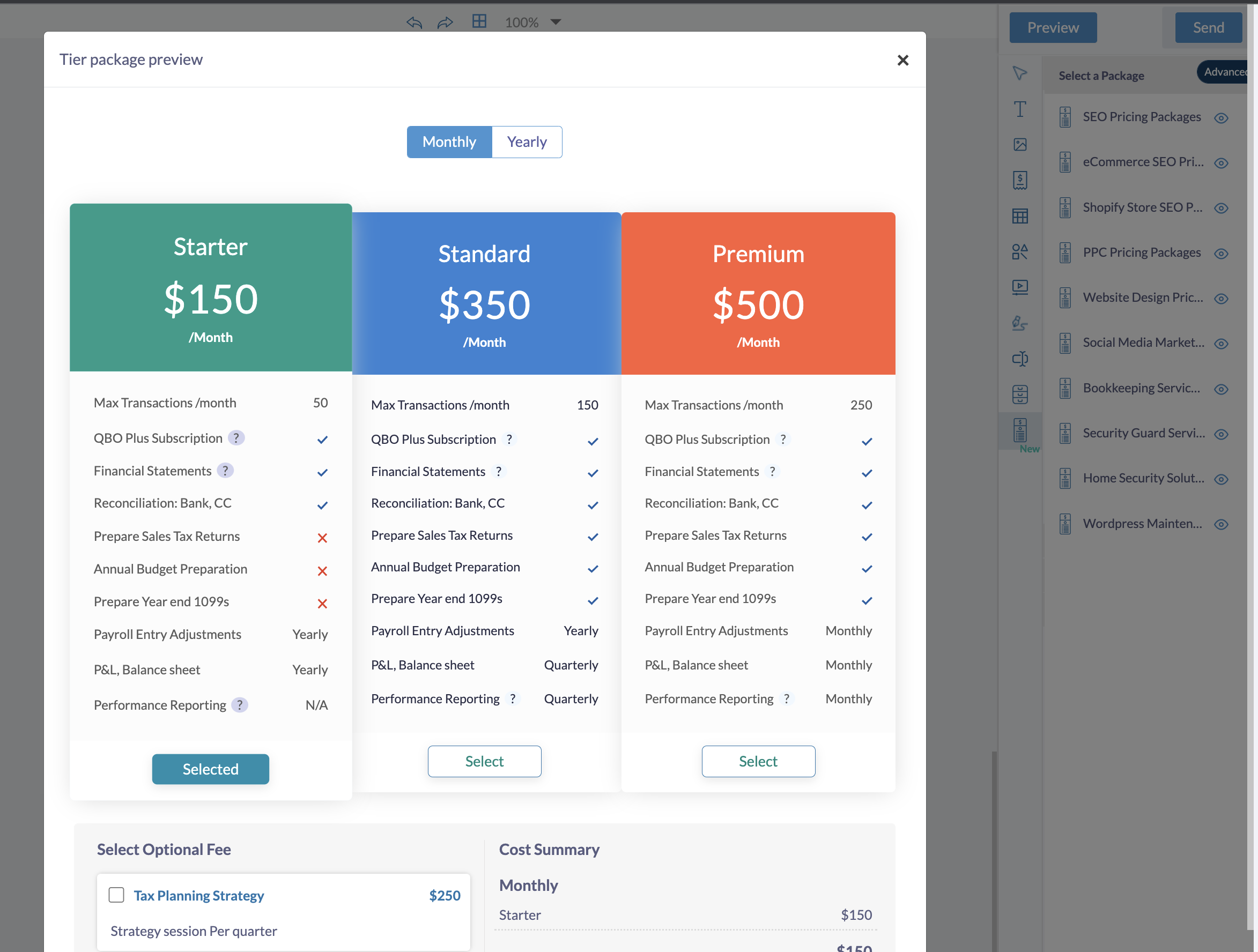Select the Text tool in sidebar
This screenshot has width=1258, height=952.
click(1020, 109)
